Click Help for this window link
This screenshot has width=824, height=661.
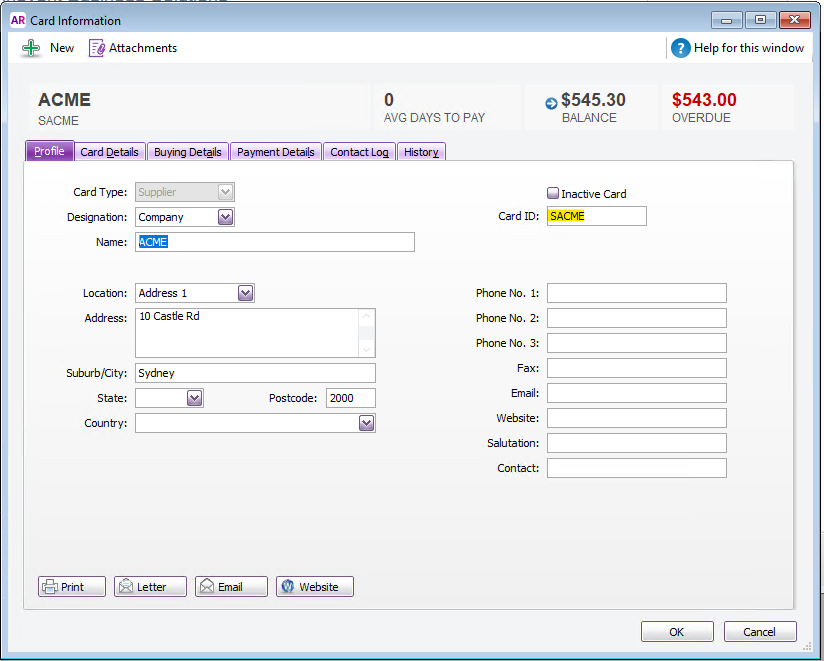(749, 48)
